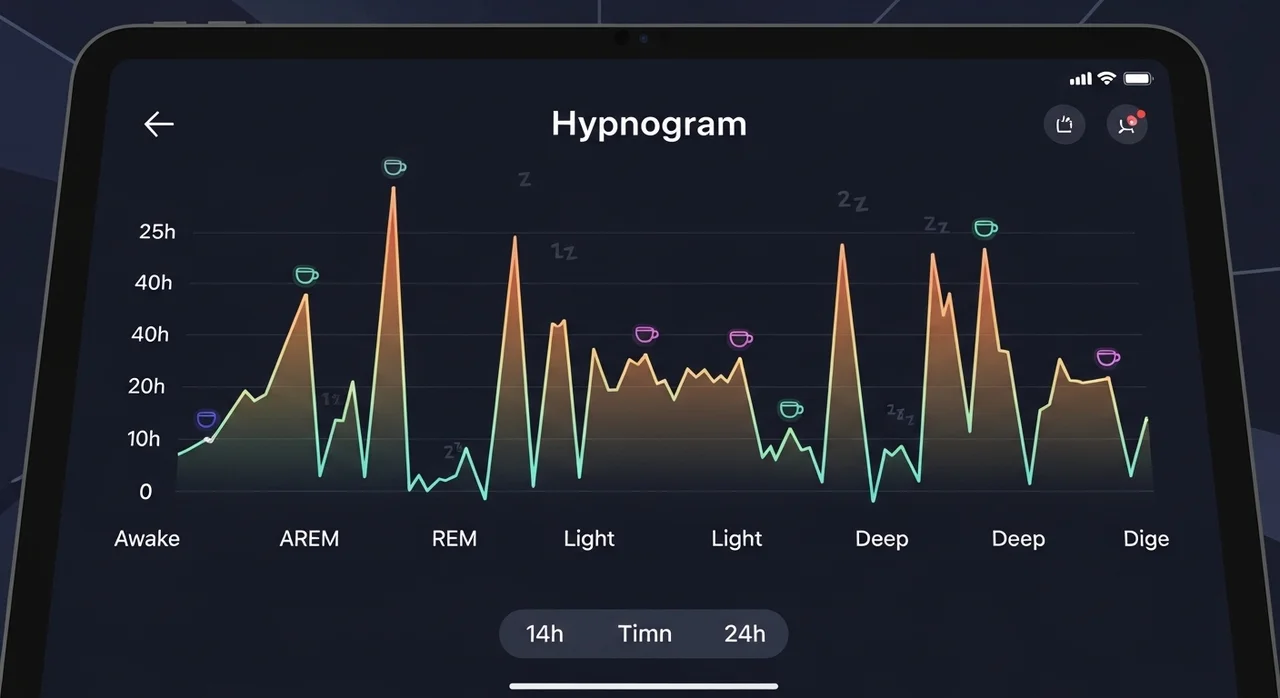The height and width of the screenshot is (698, 1280).
Task: Select the green cup marker in the low valley before Deep
Action: pyautogui.click(x=790, y=409)
